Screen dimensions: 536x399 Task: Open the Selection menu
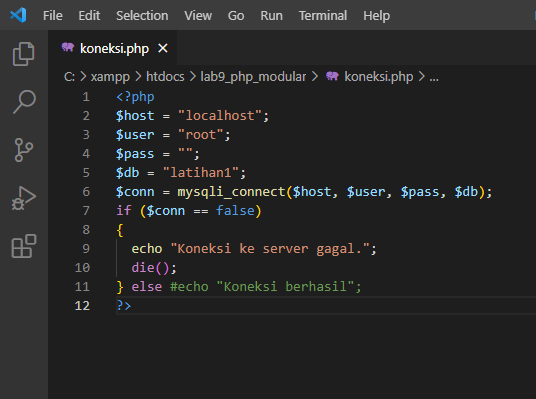(x=142, y=15)
